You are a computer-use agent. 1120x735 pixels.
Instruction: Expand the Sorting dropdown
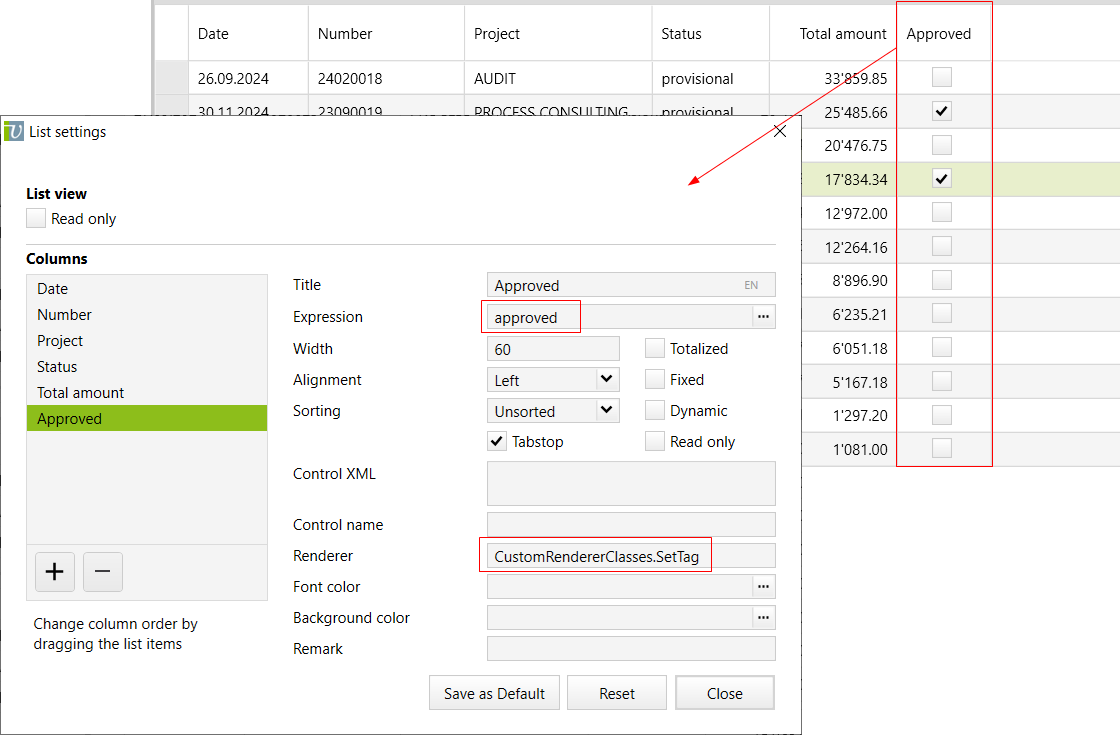click(x=606, y=411)
